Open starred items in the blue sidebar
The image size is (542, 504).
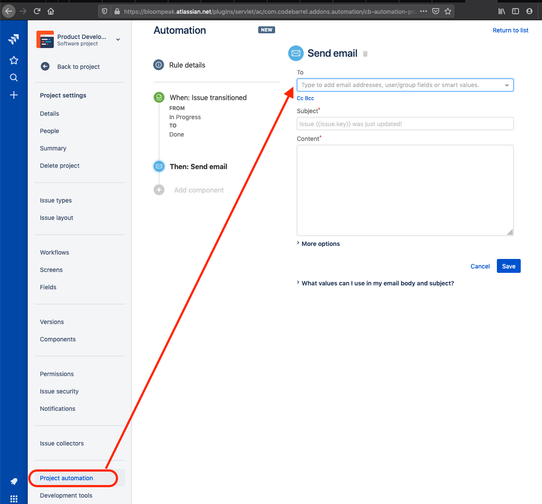coord(14,60)
